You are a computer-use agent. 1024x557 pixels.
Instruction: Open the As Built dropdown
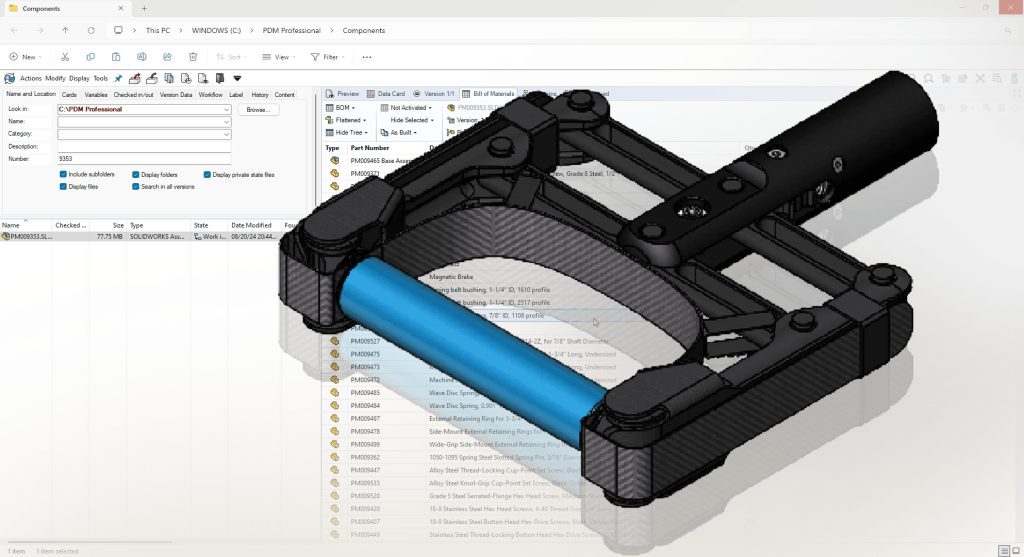(399, 133)
